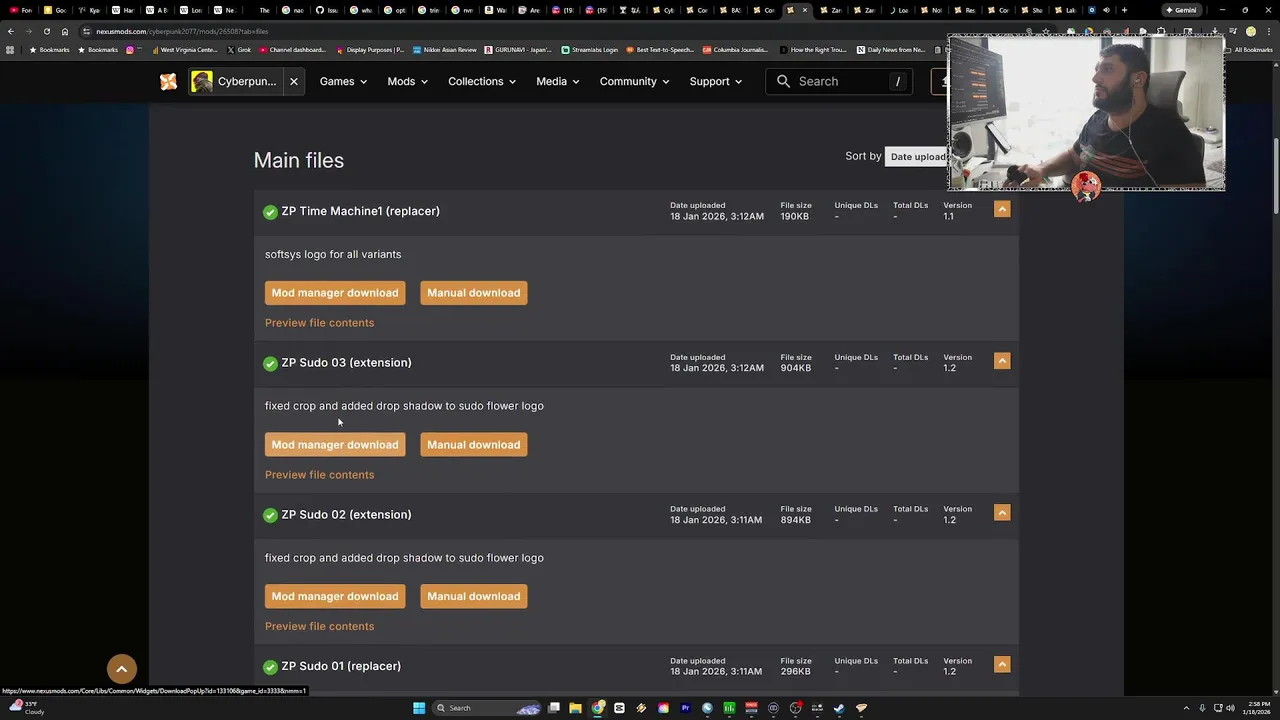Close the active browser tab
The image size is (1280, 720).
(x=804, y=10)
